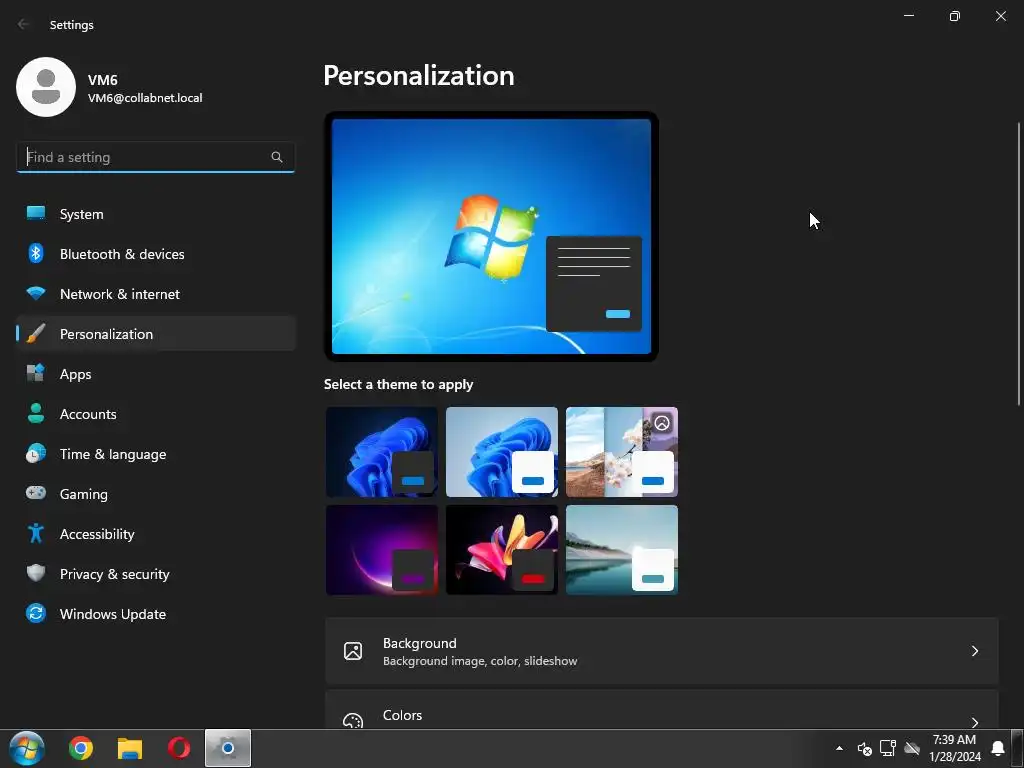The width and height of the screenshot is (1024, 768).
Task: Apply the purple glow theme
Action: pyautogui.click(x=382, y=550)
